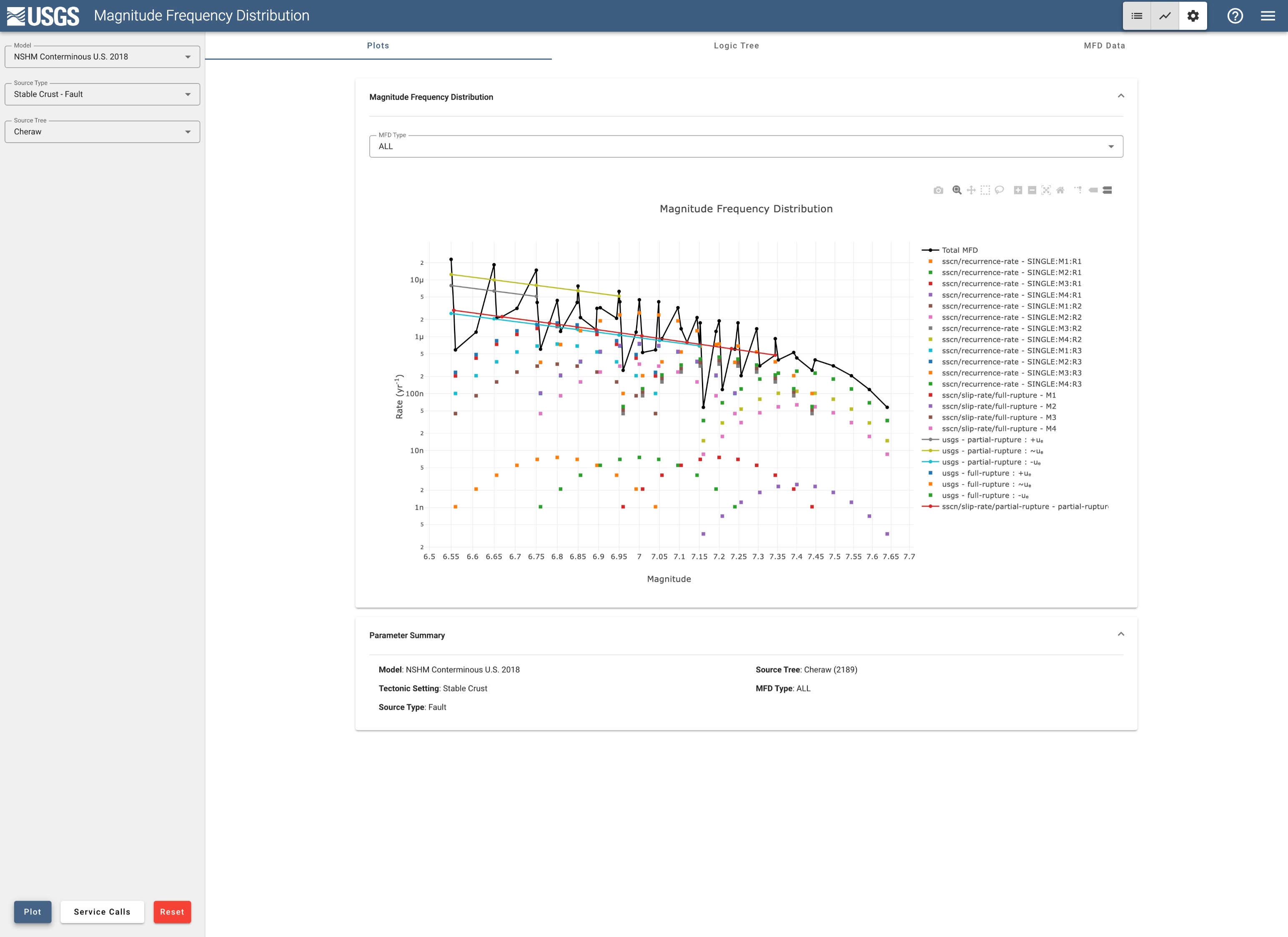Image resolution: width=1288 pixels, height=937 pixels.
Task: Click the Service Calls button
Action: (102, 912)
